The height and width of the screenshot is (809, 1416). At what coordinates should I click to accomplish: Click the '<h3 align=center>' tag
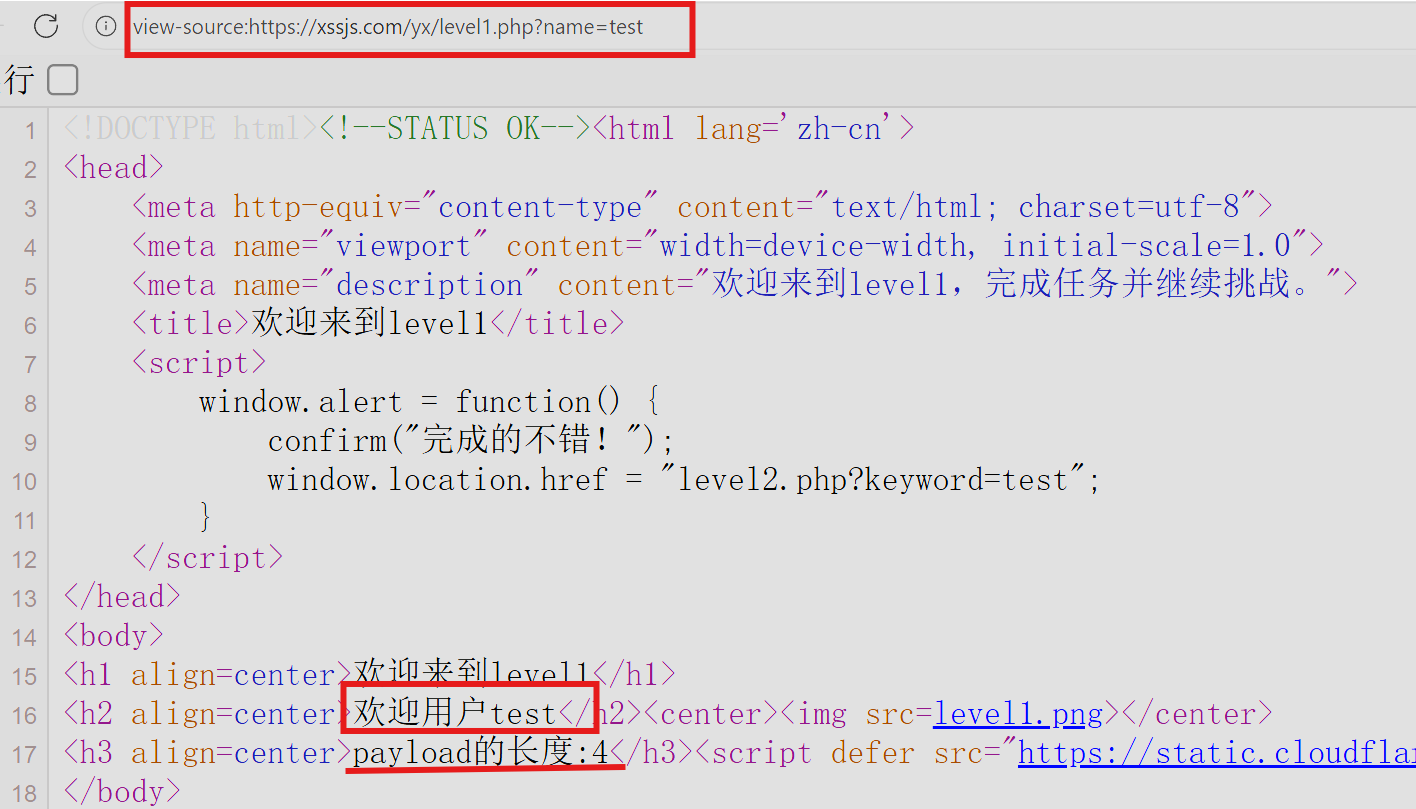pos(208,753)
